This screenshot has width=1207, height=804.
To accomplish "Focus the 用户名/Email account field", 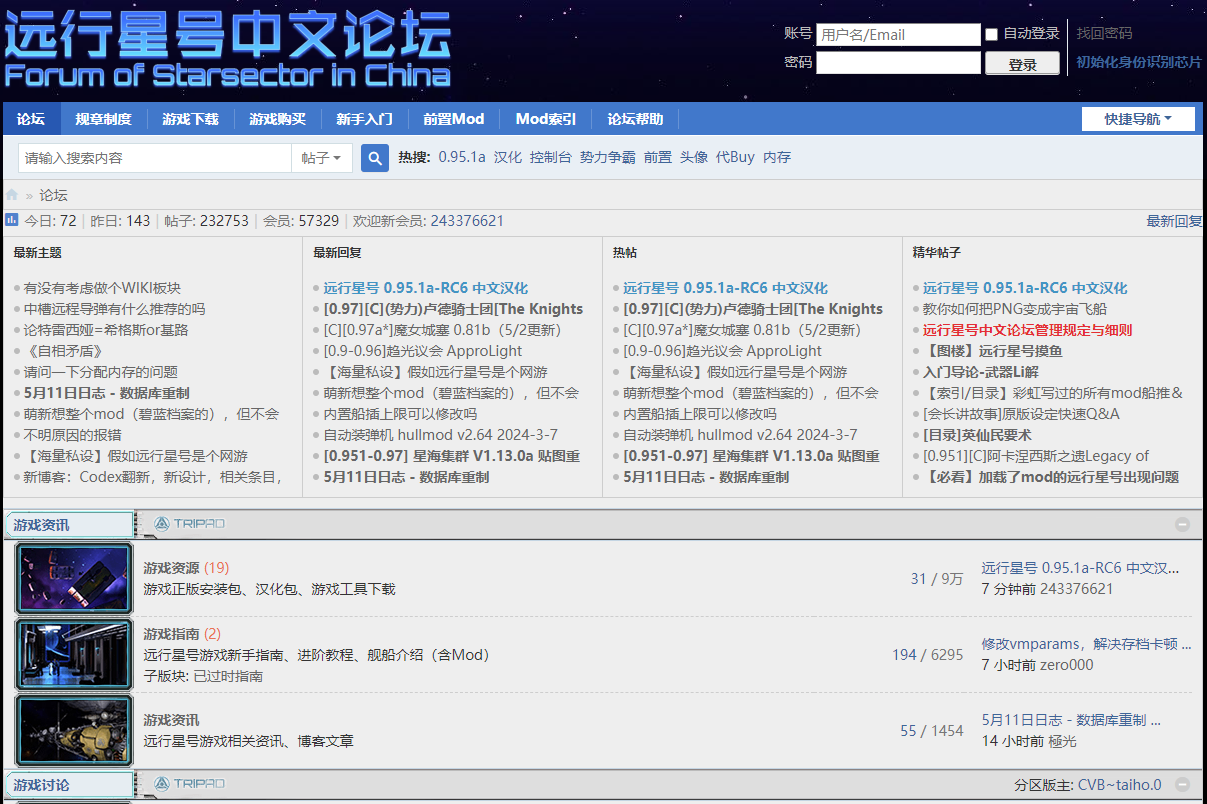I will [898, 35].
